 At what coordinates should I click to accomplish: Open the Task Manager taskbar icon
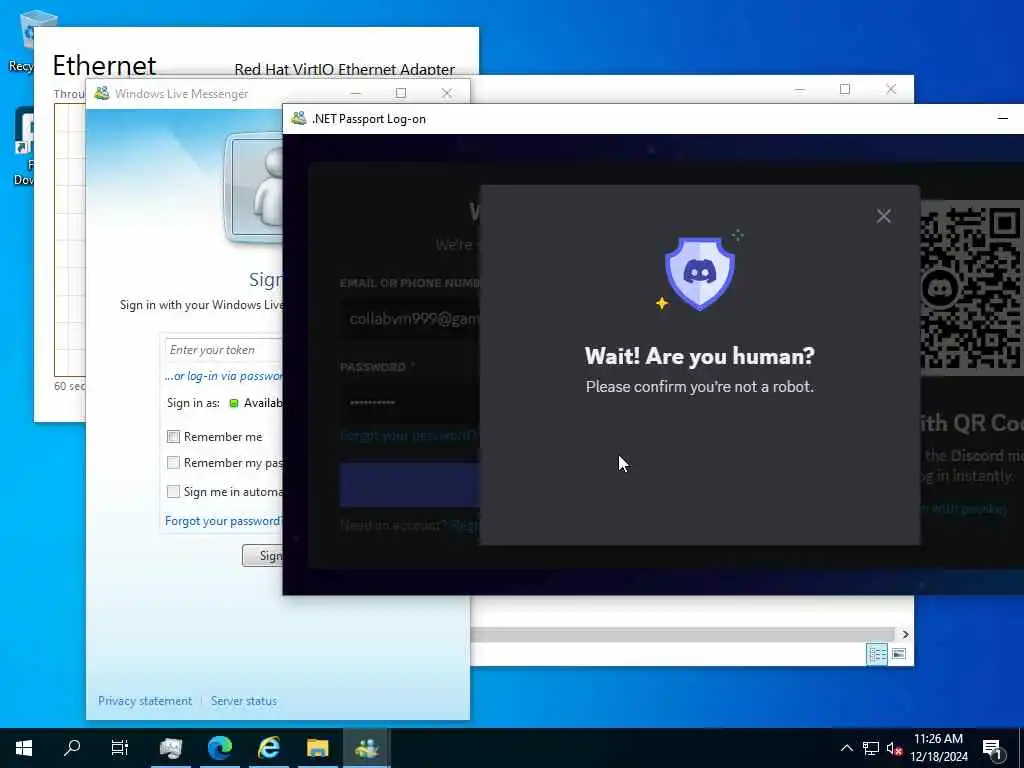(170, 748)
